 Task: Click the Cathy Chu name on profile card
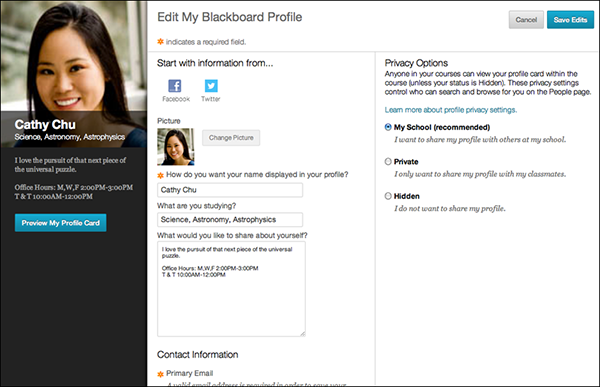pos(45,125)
